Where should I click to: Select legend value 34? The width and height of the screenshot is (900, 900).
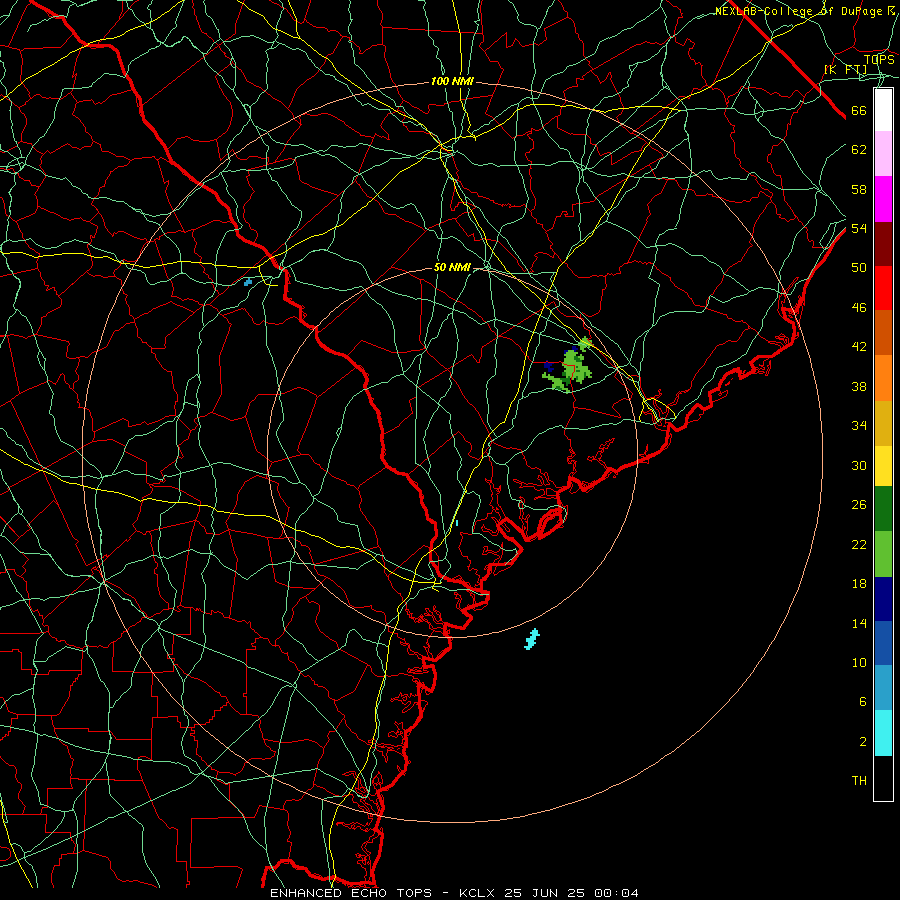(859, 425)
